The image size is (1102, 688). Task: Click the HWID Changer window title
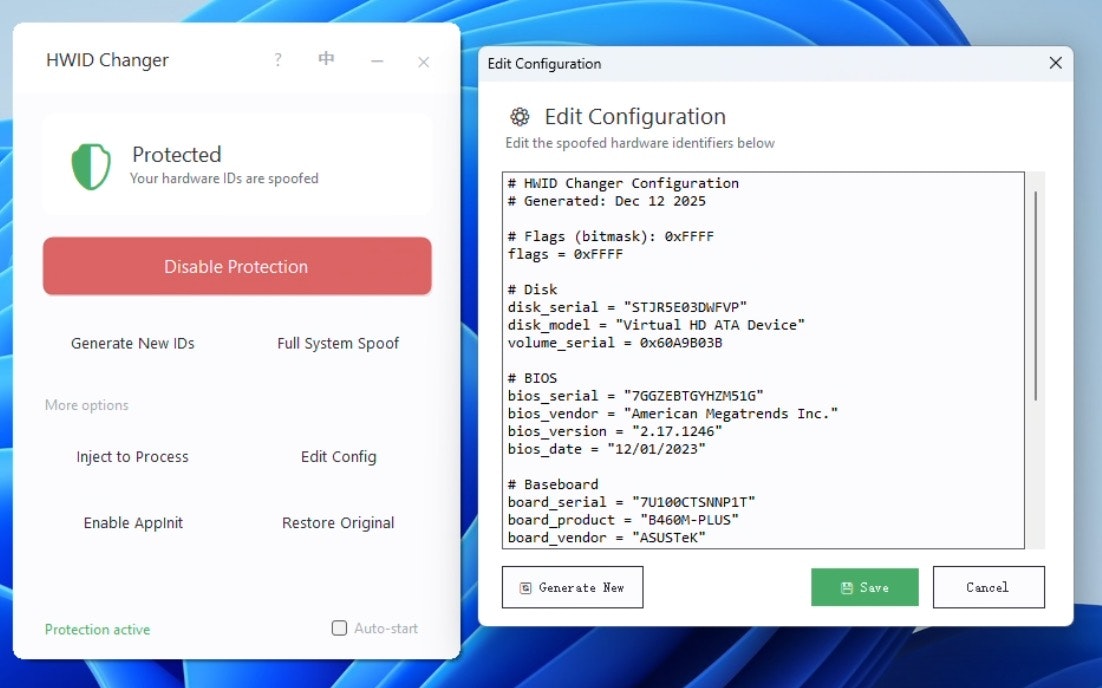[x=107, y=60]
